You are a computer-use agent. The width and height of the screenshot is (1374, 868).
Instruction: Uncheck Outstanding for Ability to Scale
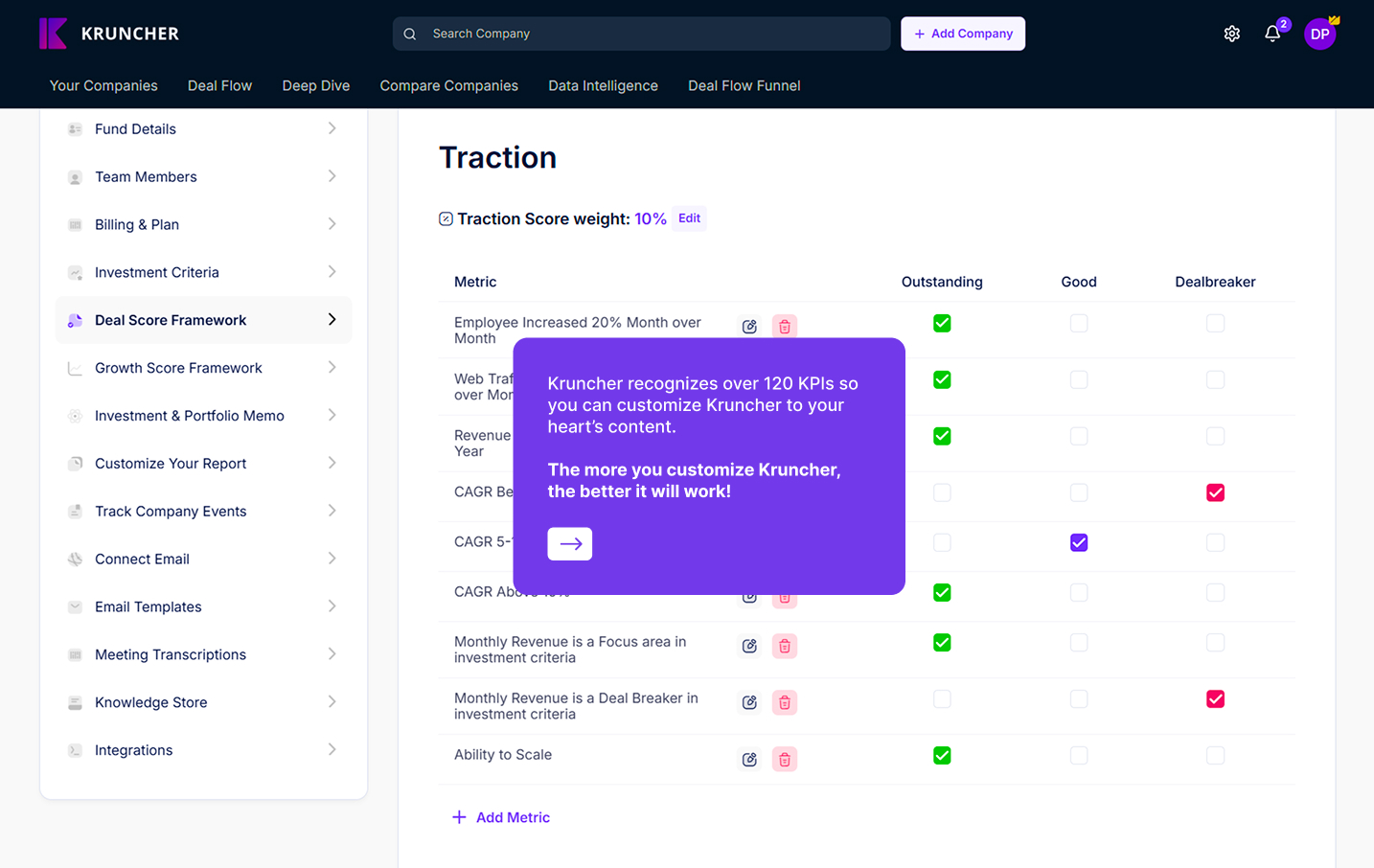(x=942, y=756)
